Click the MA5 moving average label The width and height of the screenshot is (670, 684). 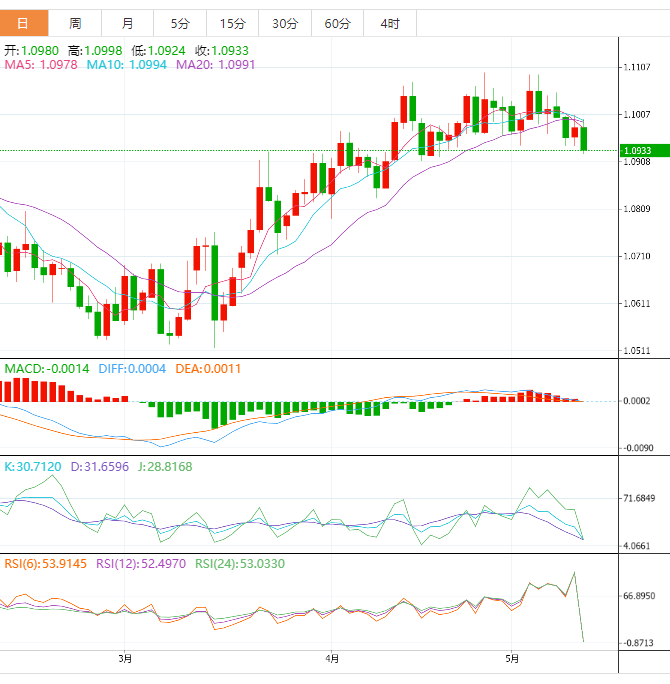[41, 65]
